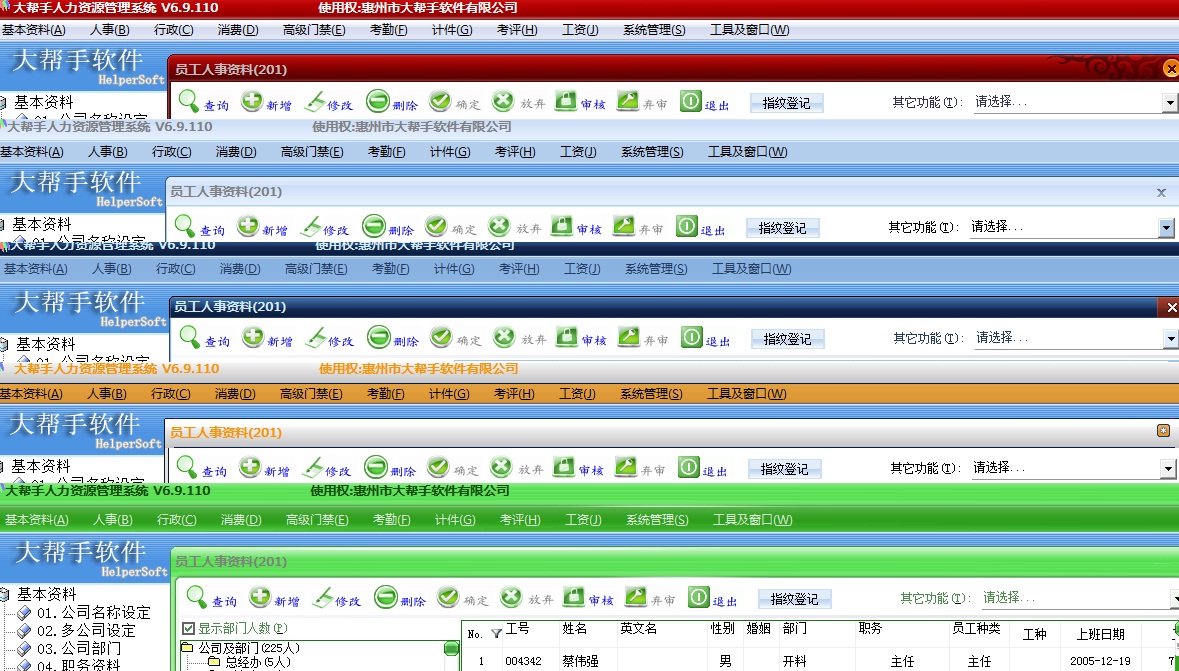1179x671 pixels.
Task: Select 总经办(5人) department node
Action: [258, 663]
